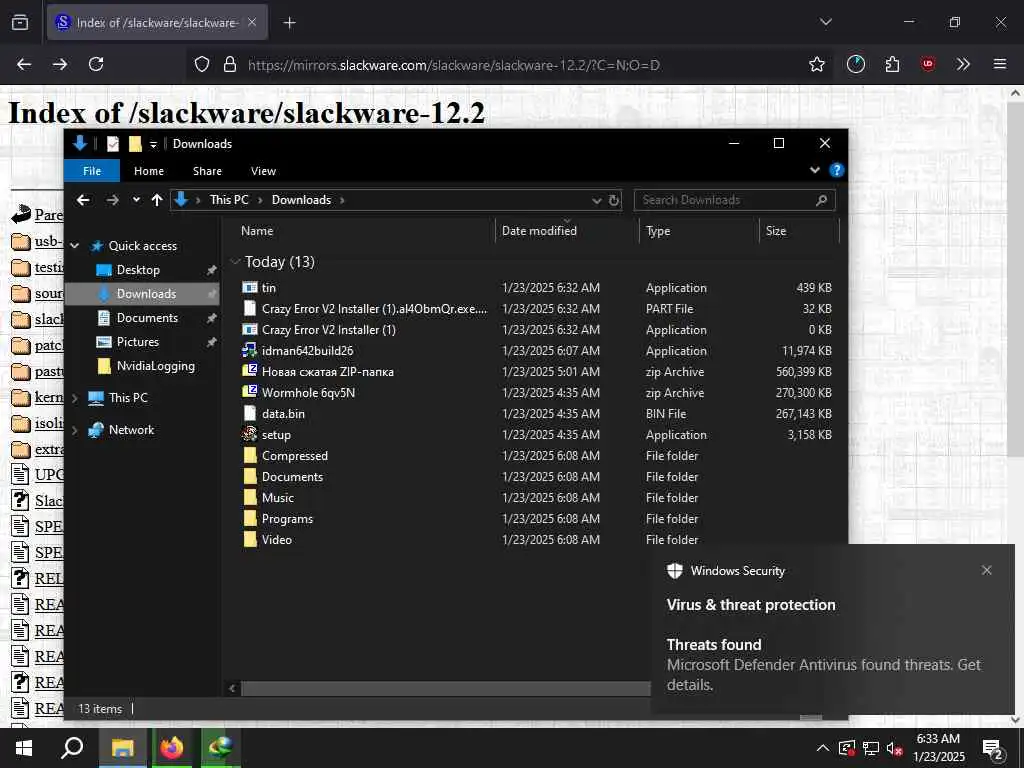This screenshot has width=1024, height=768.
Task: Switch to Firefox on the taskbar
Action: (x=171, y=748)
